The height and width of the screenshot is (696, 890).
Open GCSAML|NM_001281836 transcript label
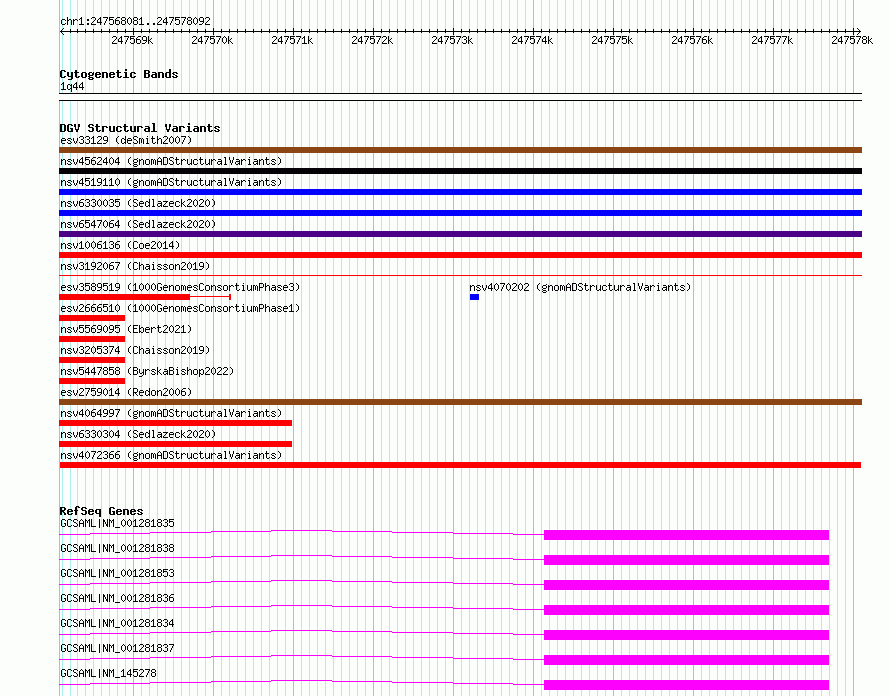(117, 598)
